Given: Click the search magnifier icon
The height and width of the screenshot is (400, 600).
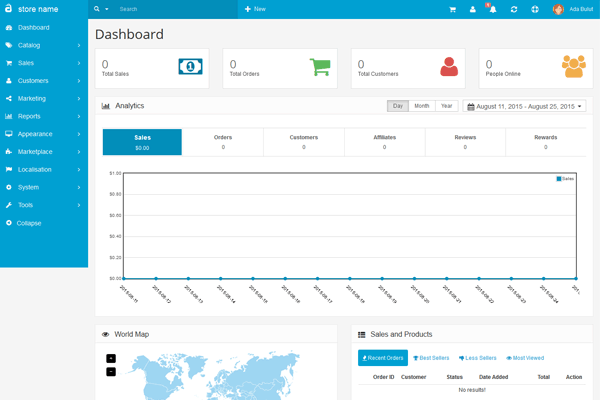Looking at the screenshot, I should [x=97, y=9].
